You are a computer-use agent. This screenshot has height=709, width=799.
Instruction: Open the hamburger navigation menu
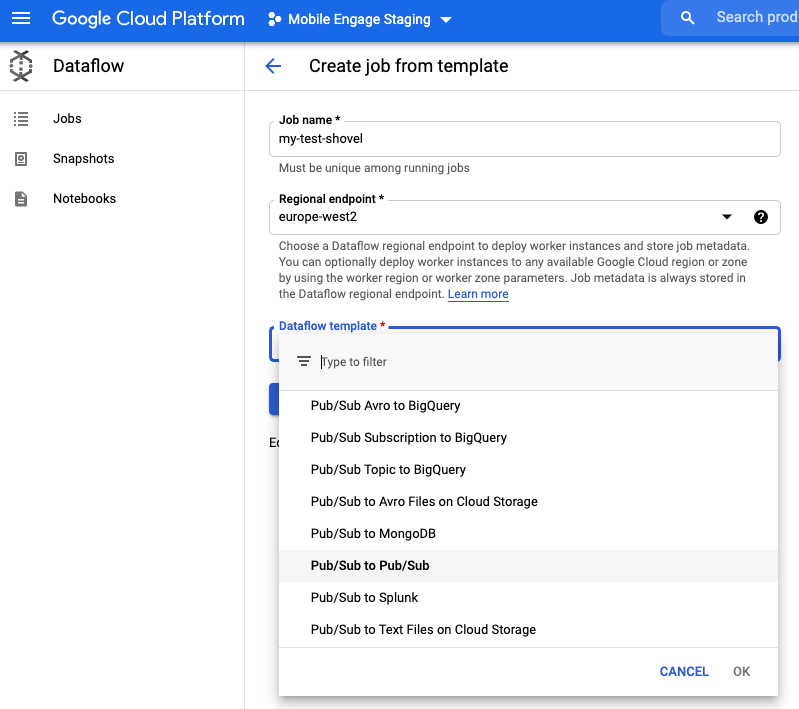pyautogui.click(x=21, y=19)
